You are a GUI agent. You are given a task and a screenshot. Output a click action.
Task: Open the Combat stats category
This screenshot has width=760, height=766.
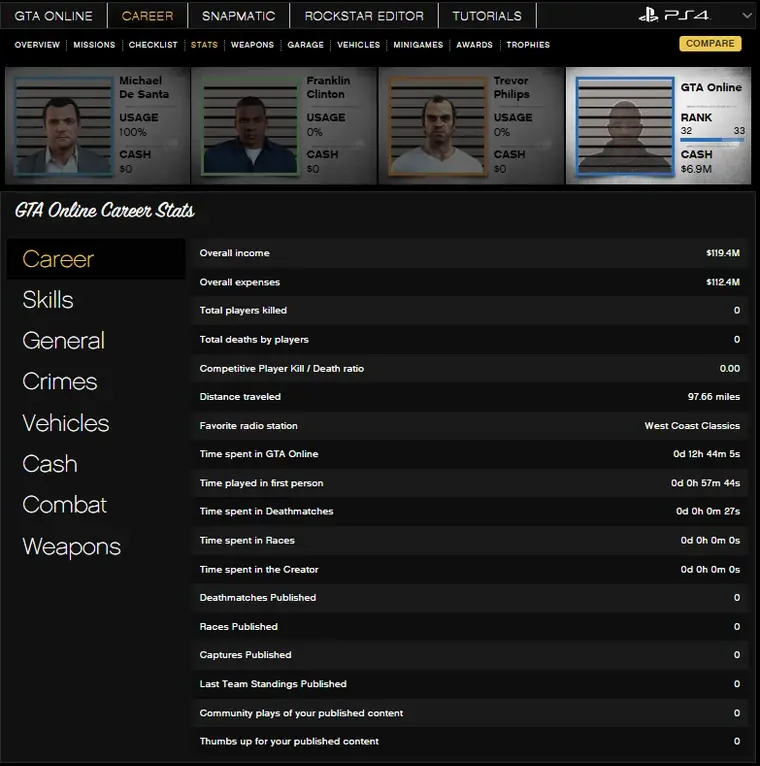click(x=64, y=505)
